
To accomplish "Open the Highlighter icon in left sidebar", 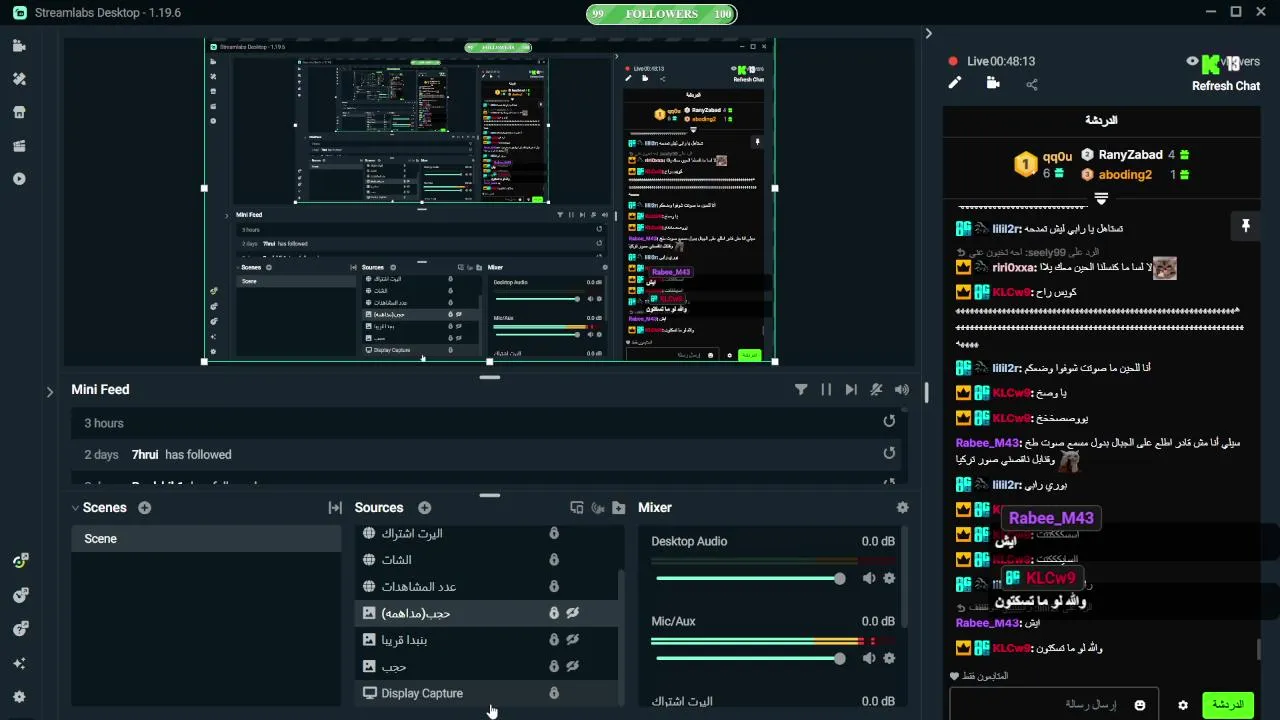I will (19, 146).
